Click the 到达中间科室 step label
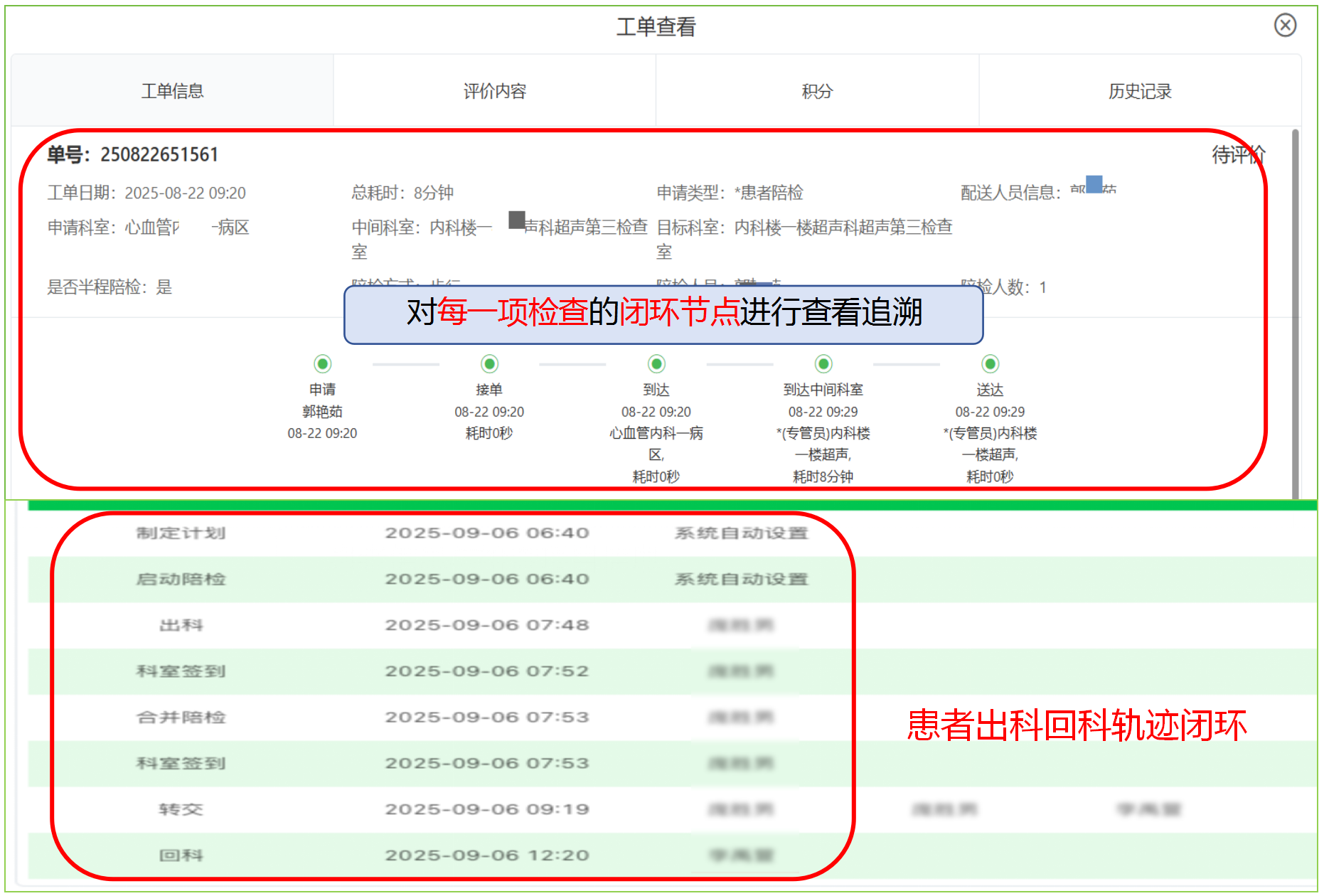1324x896 pixels. pyautogui.click(x=823, y=390)
